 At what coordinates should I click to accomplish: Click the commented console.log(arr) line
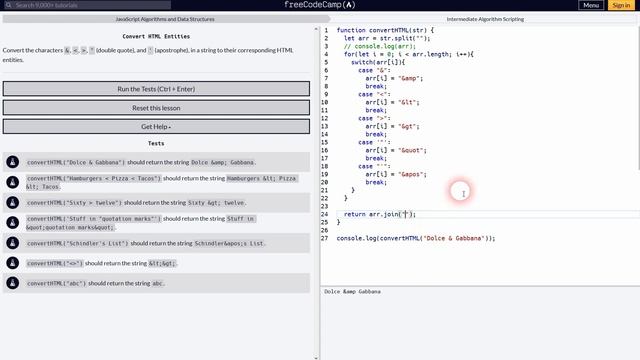(380, 46)
